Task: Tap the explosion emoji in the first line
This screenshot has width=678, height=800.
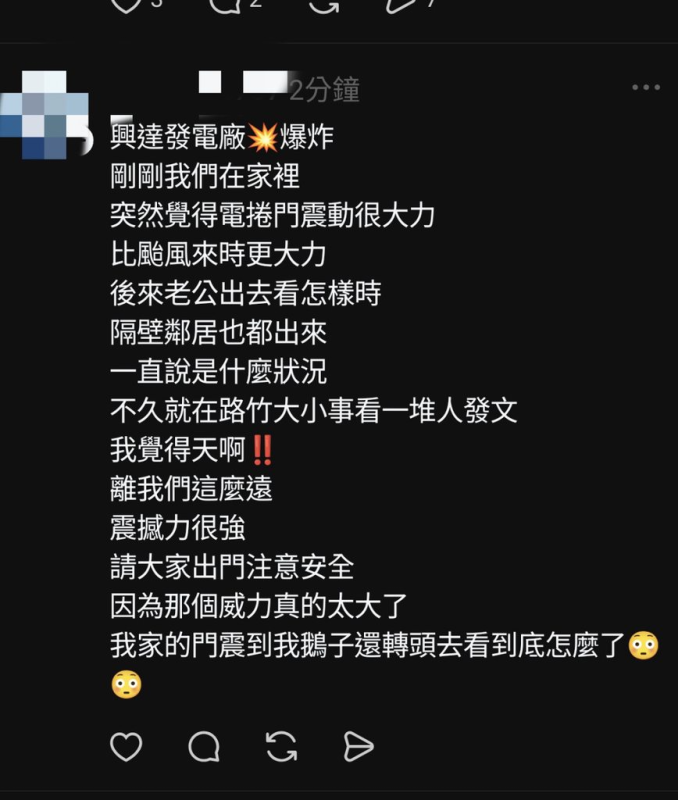Action: click(262, 137)
